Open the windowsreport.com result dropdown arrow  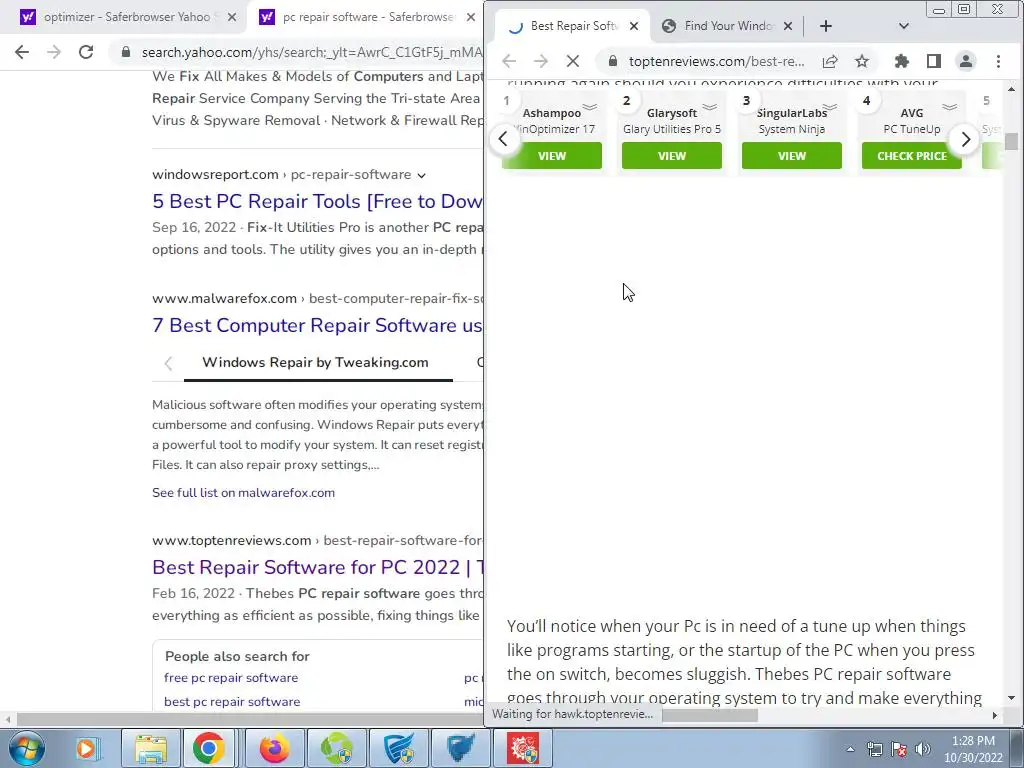pyautogui.click(x=421, y=175)
